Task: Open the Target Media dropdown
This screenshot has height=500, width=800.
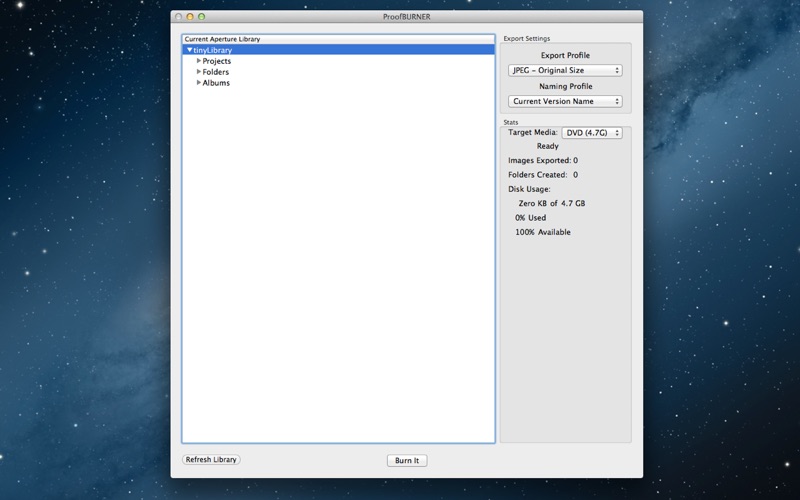Action: click(592, 133)
